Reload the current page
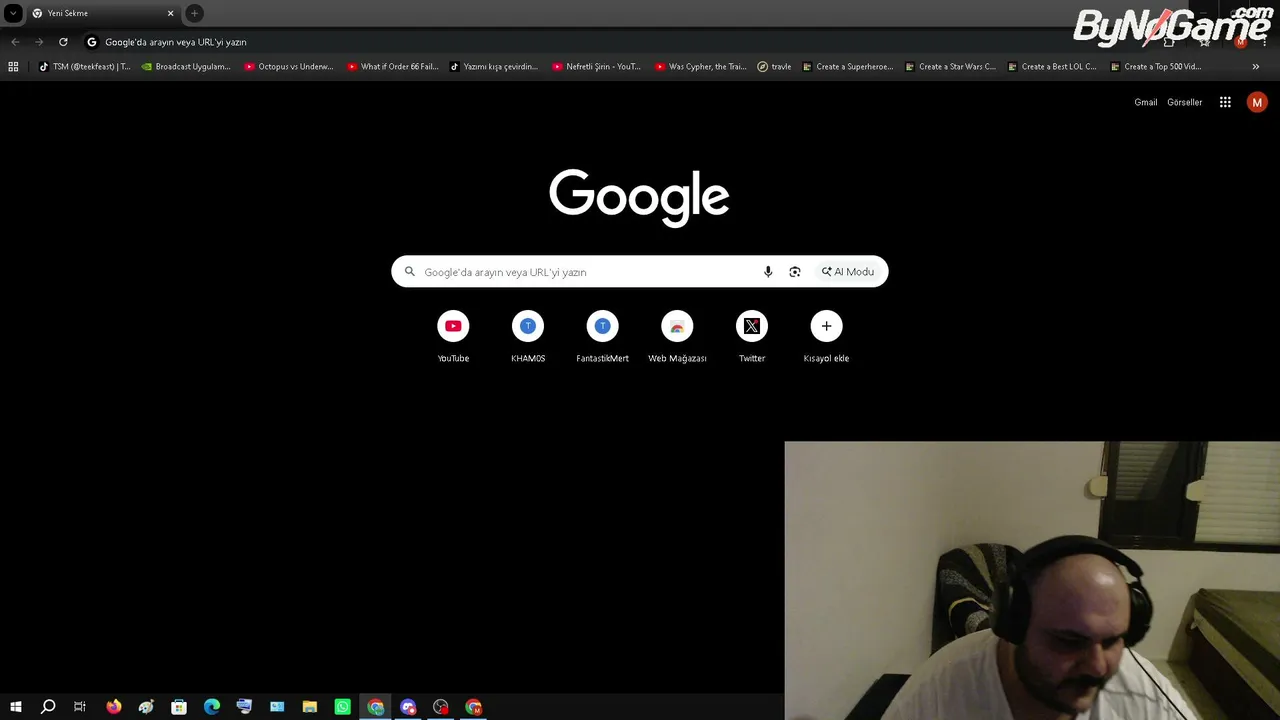1280x720 pixels. [63, 42]
